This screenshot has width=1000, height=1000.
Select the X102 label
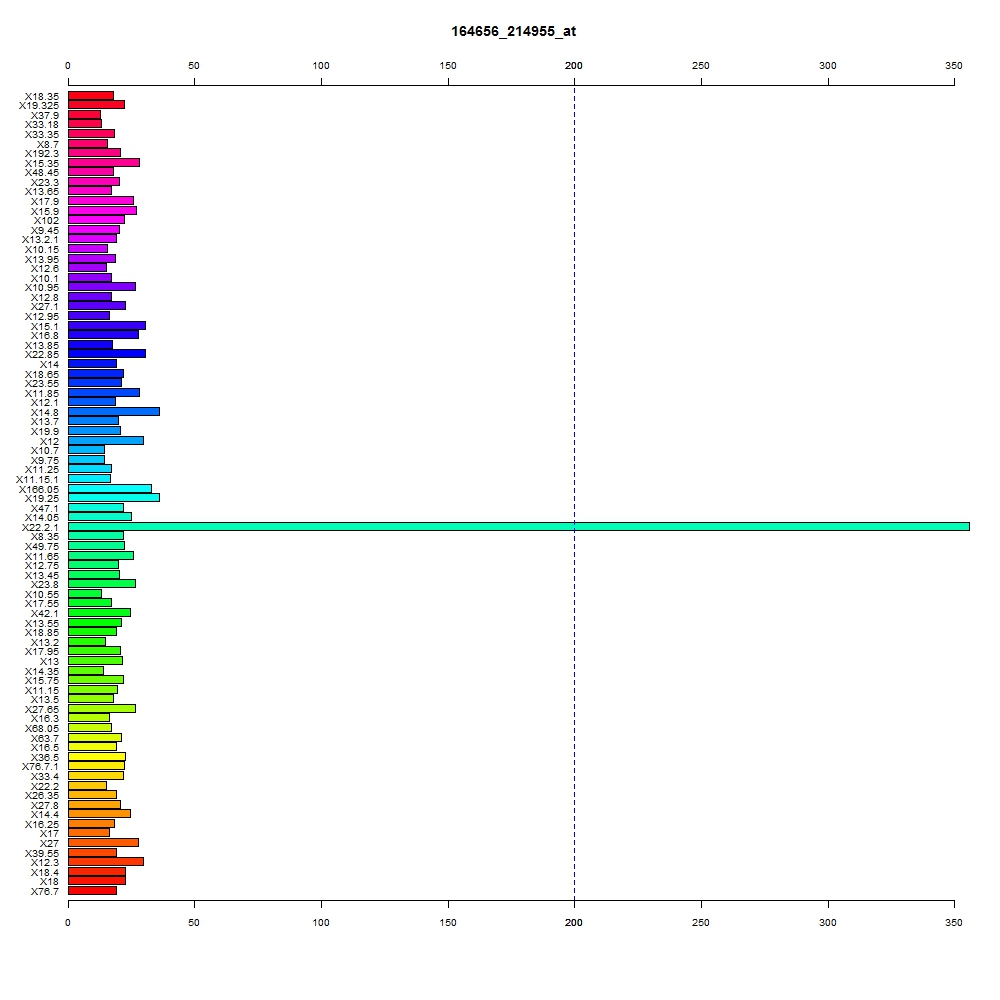[x=47, y=221]
